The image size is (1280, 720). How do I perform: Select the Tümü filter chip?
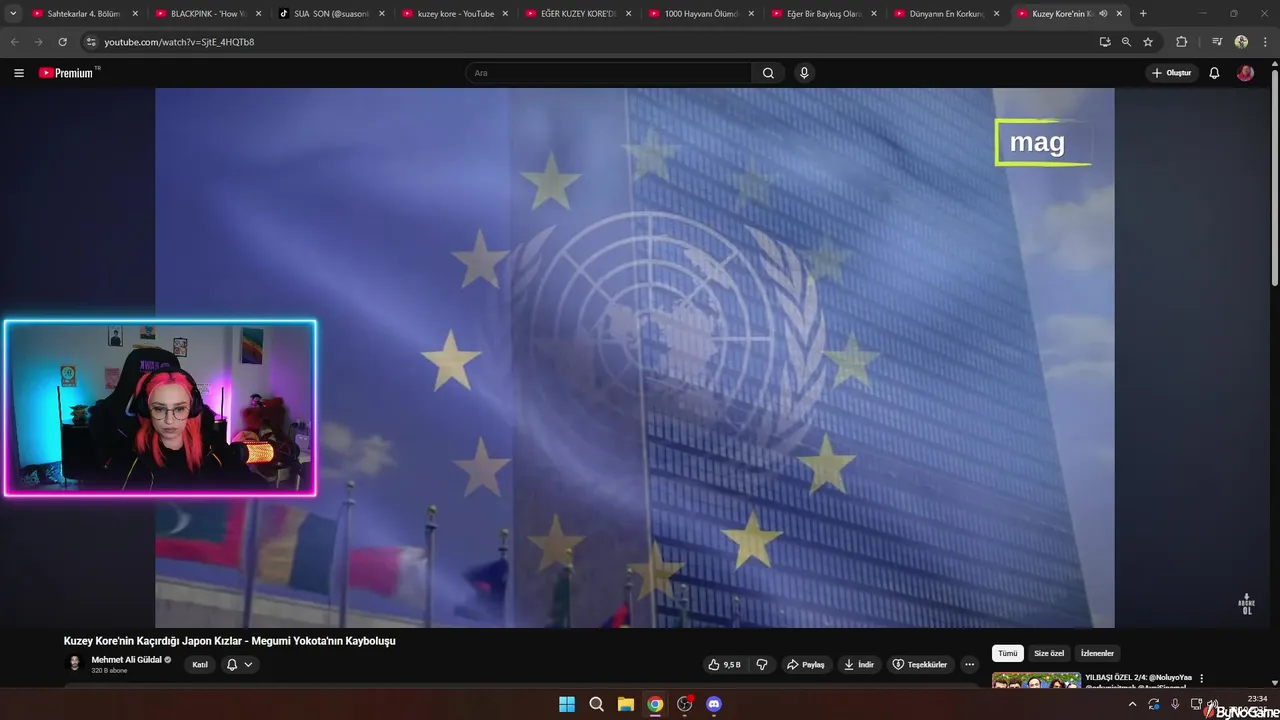pos(1007,653)
